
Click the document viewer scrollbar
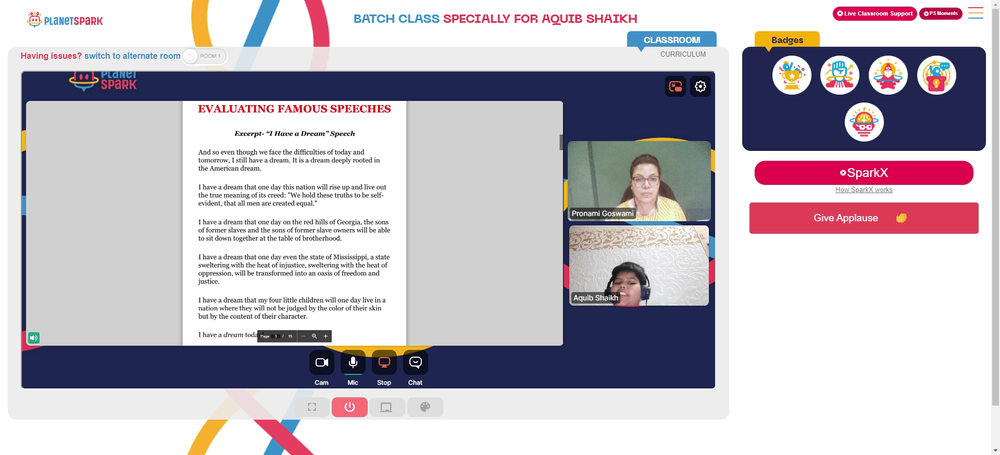[x=561, y=143]
